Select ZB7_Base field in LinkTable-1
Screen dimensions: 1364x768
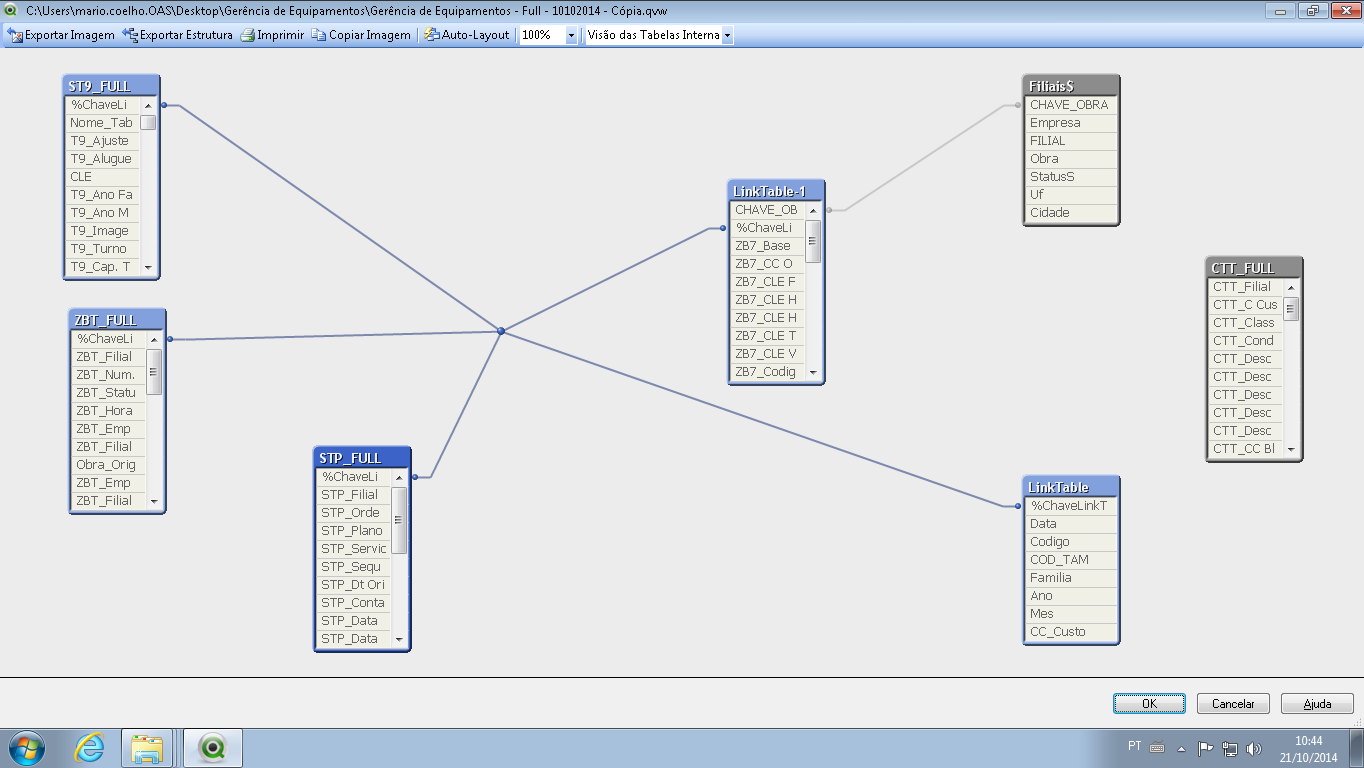(767, 246)
